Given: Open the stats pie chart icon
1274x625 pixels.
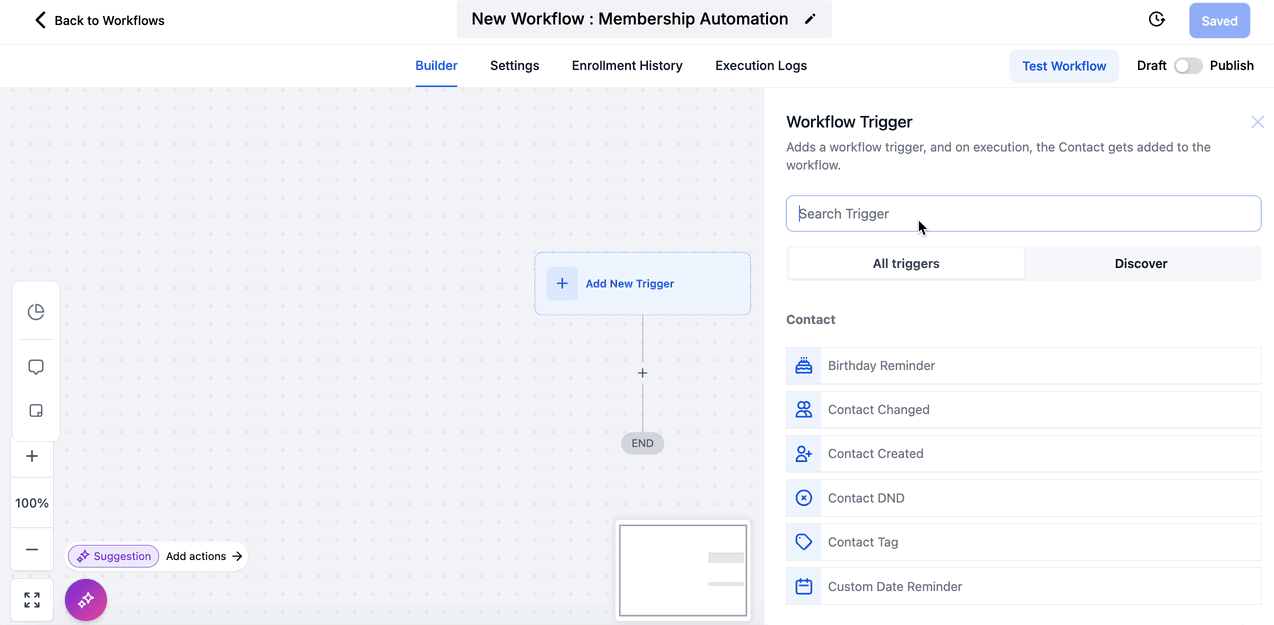Looking at the screenshot, I should (36, 312).
